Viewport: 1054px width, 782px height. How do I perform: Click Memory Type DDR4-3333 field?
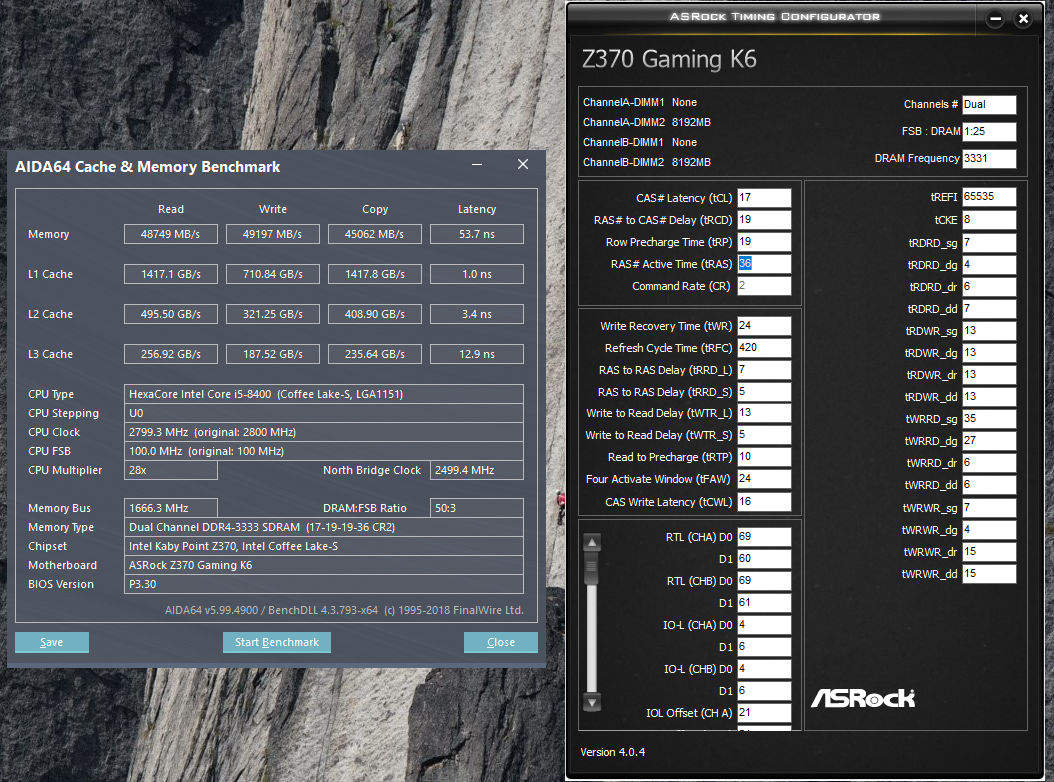pos(324,527)
